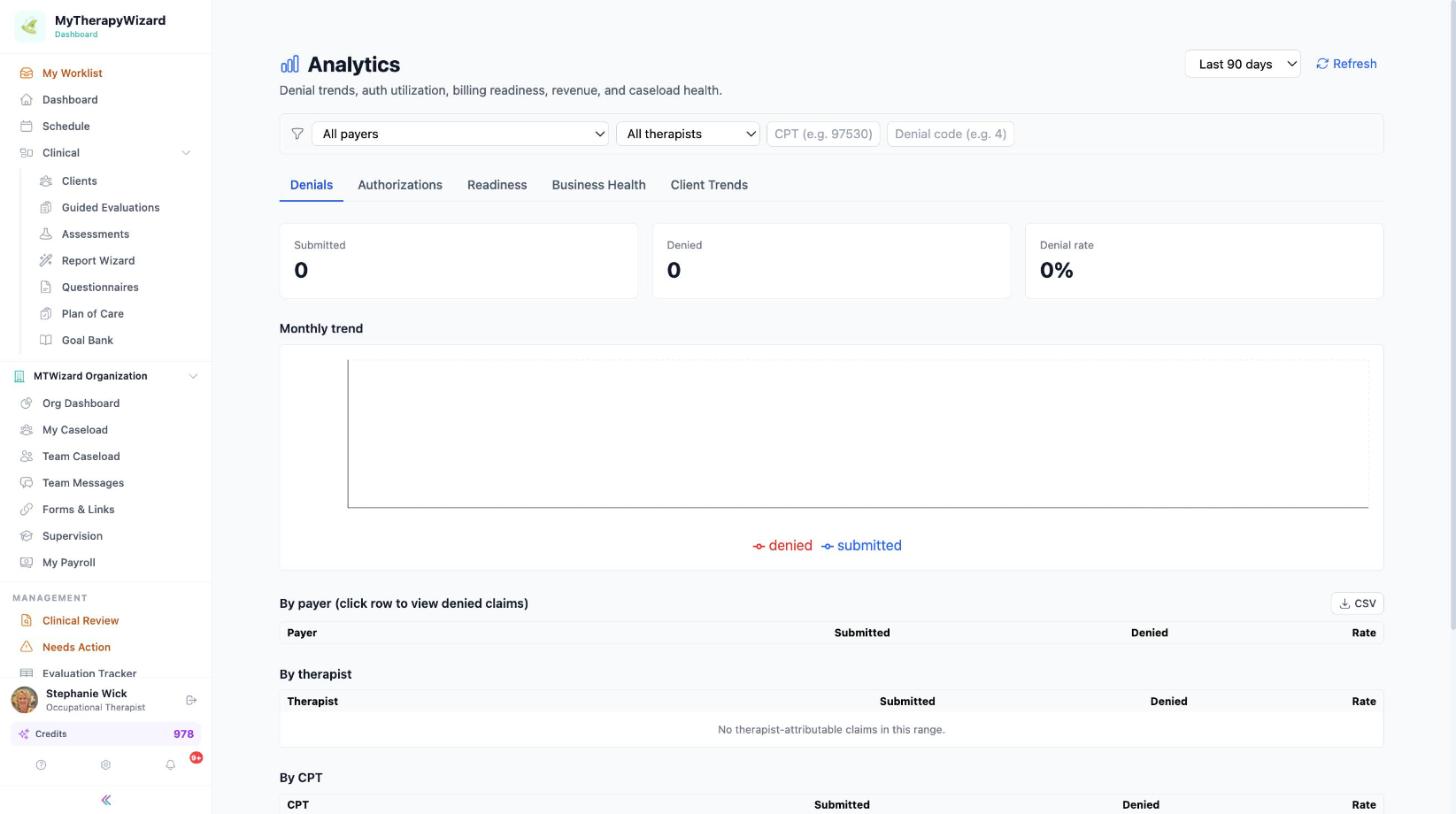
Task: Focus the CPT filter input field
Action: pos(823,134)
